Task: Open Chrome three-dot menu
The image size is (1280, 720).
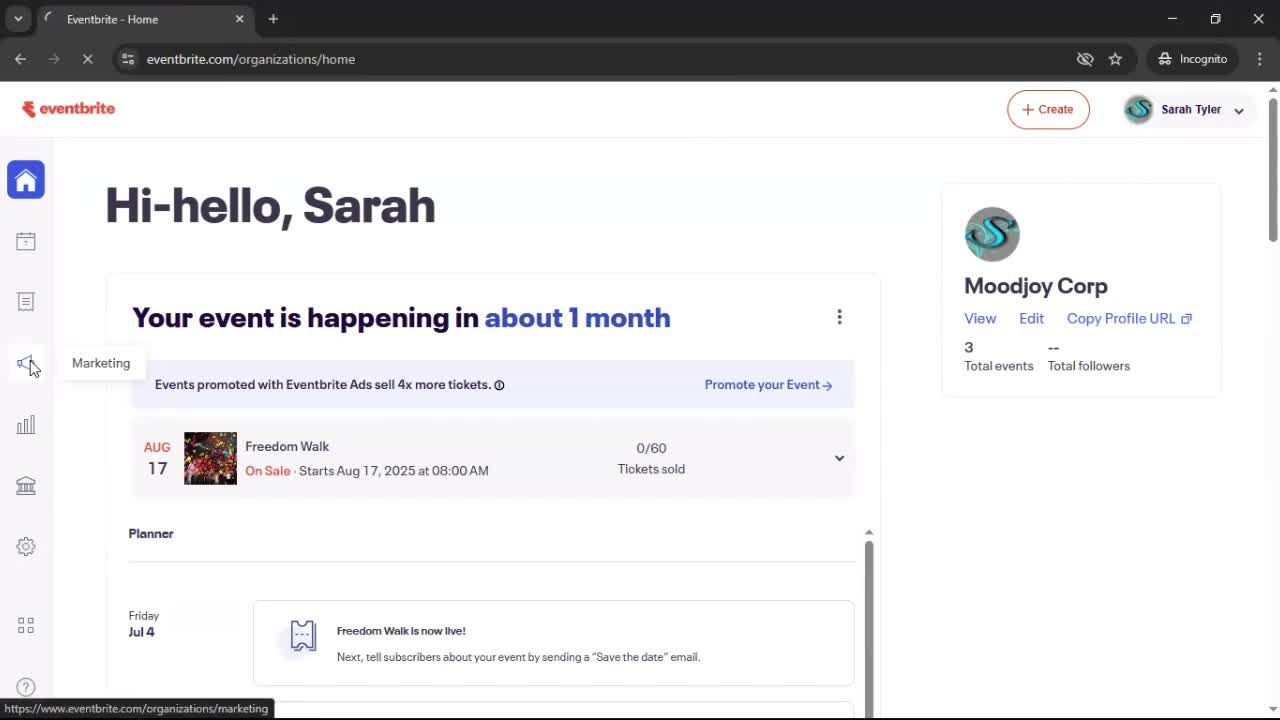Action: 1259,59
